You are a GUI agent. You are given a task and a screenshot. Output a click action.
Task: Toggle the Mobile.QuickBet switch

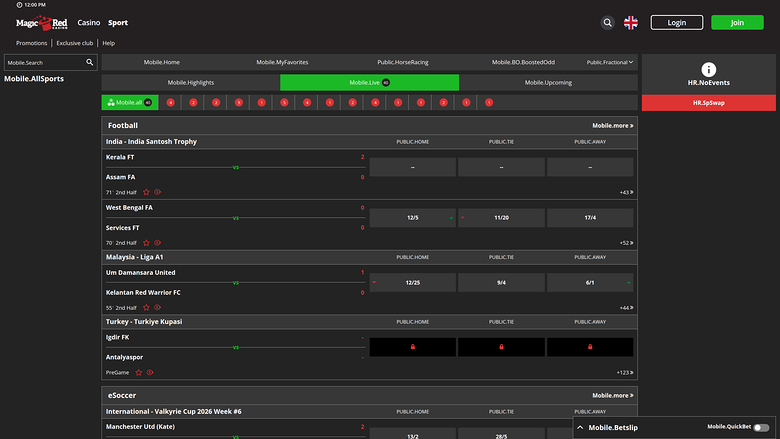point(762,427)
